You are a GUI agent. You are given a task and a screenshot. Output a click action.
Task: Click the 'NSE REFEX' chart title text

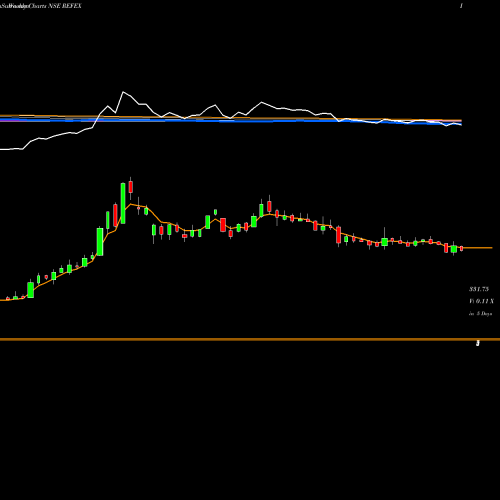click(65, 6)
